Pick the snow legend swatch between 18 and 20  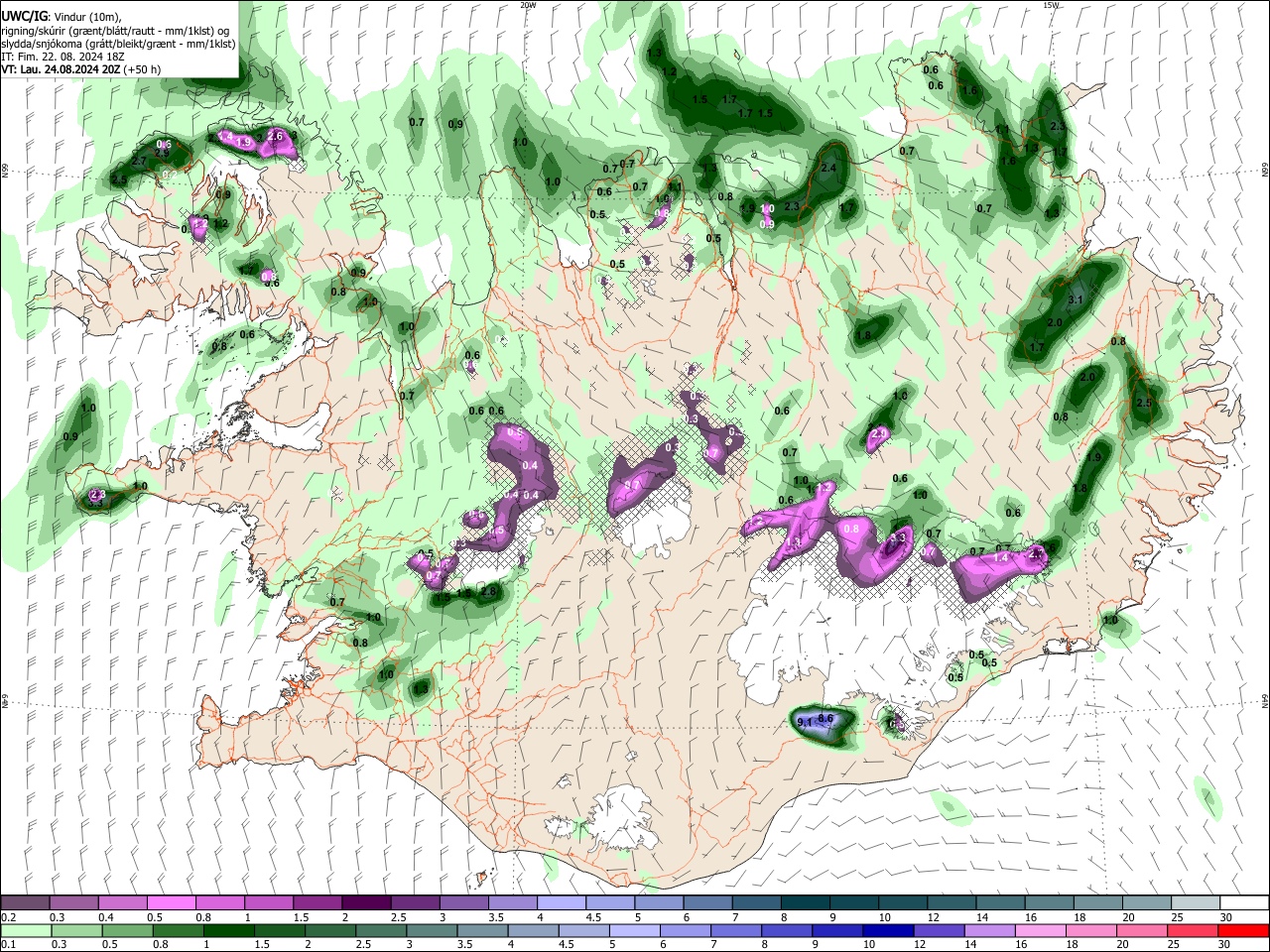[x=1097, y=902]
